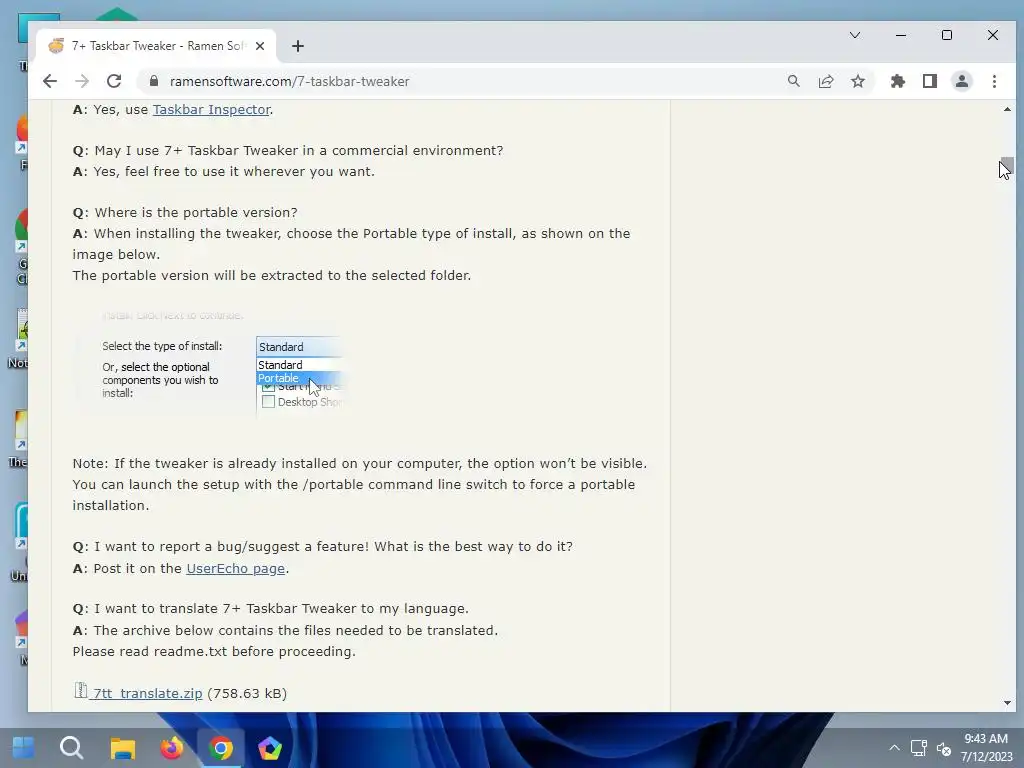The height and width of the screenshot is (768, 1024).
Task: Click 'Where is the portable version?' text
Action: [x=196, y=212]
